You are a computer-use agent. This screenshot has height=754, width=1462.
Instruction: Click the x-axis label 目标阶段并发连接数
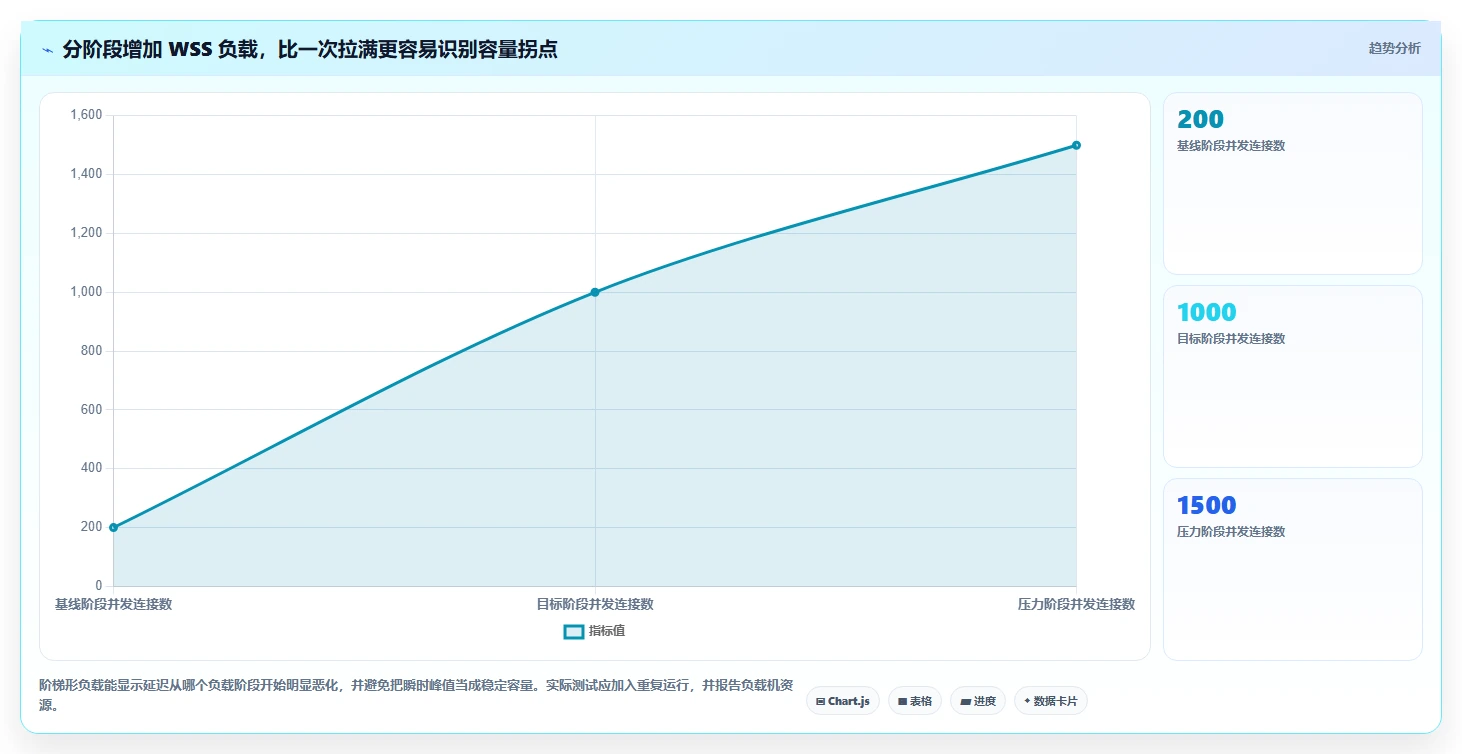pos(595,604)
